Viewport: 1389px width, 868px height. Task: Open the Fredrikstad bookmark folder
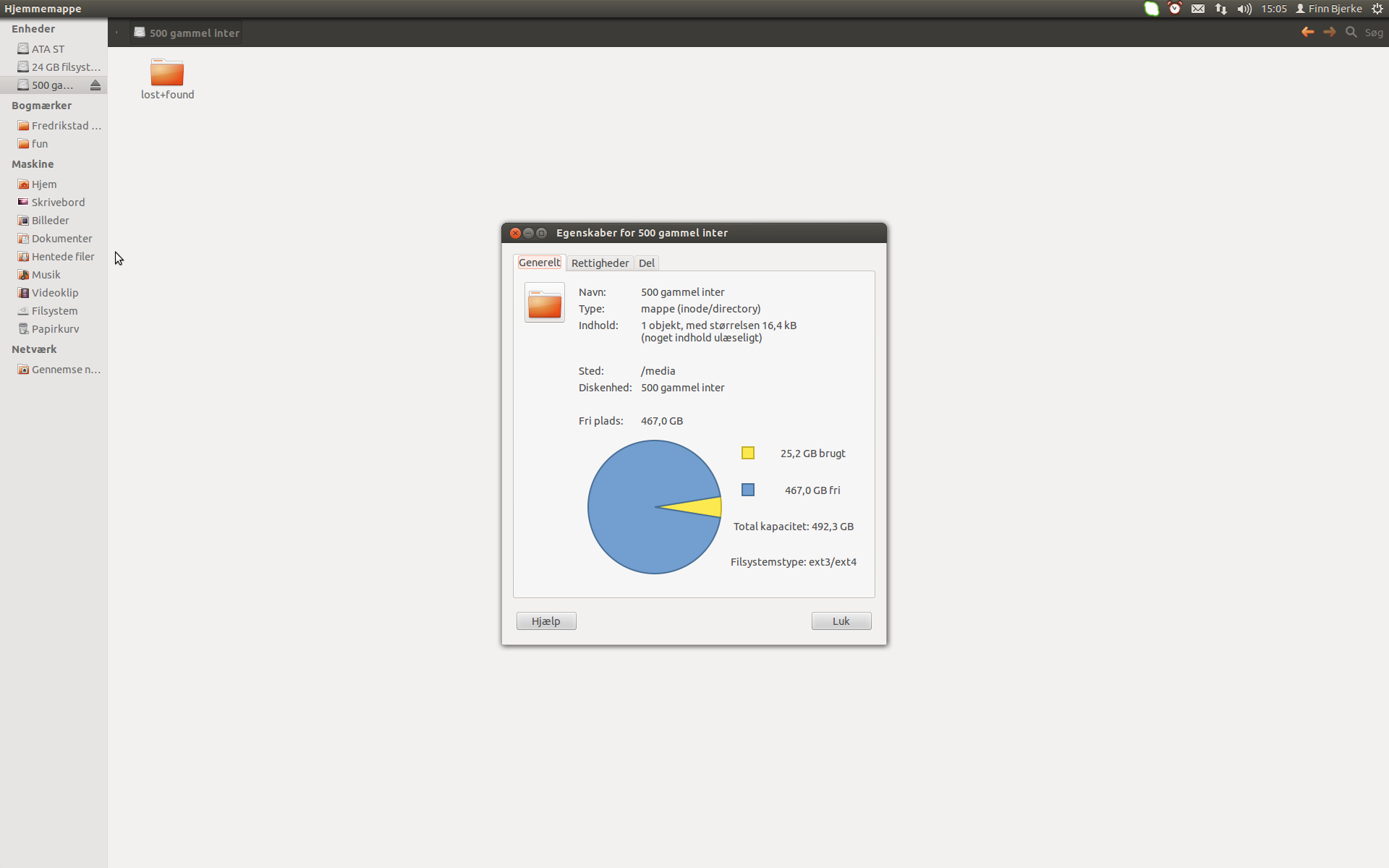click(x=54, y=125)
